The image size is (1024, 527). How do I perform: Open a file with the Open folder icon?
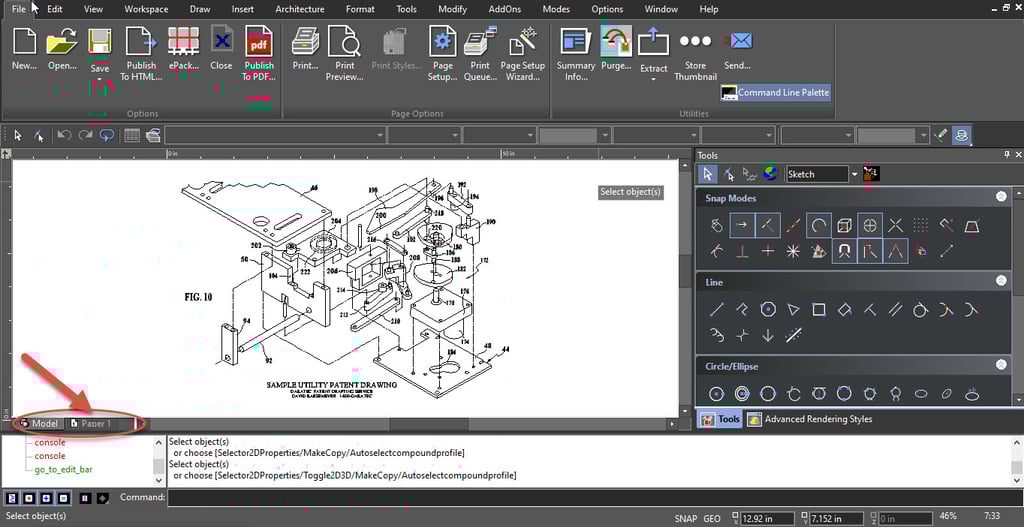62,42
